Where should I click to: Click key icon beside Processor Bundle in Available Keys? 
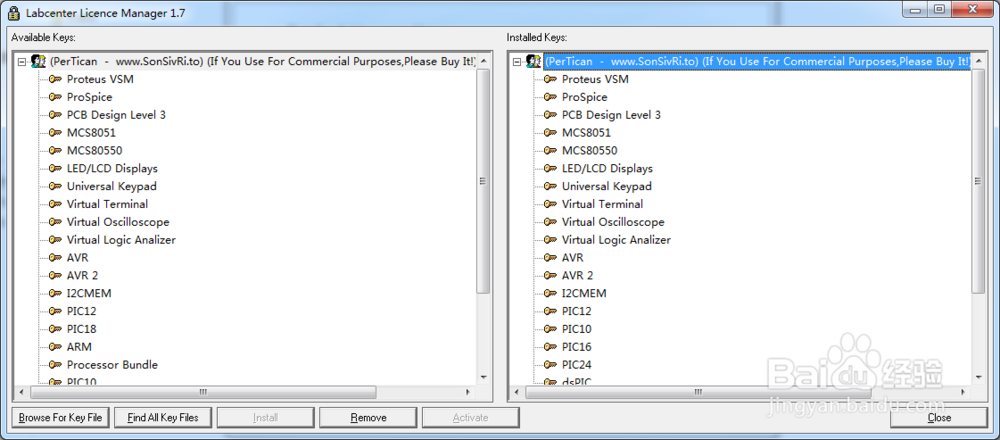[x=55, y=365]
